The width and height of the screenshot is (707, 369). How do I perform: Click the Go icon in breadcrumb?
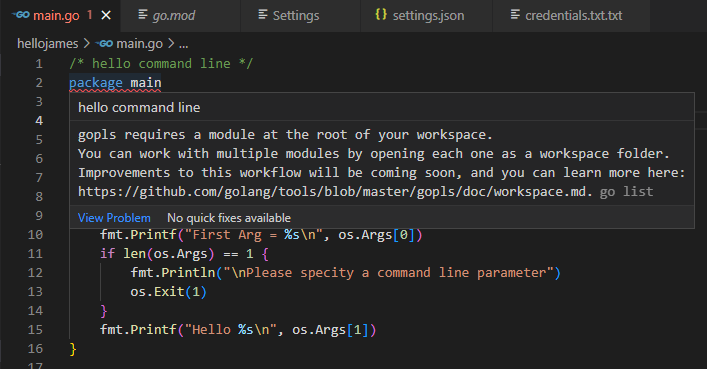pyautogui.click(x=104, y=43)
